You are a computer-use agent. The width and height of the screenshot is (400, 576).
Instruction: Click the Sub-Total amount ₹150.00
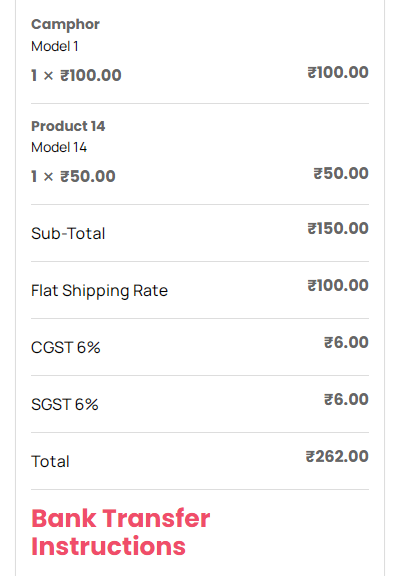[338, 228]
